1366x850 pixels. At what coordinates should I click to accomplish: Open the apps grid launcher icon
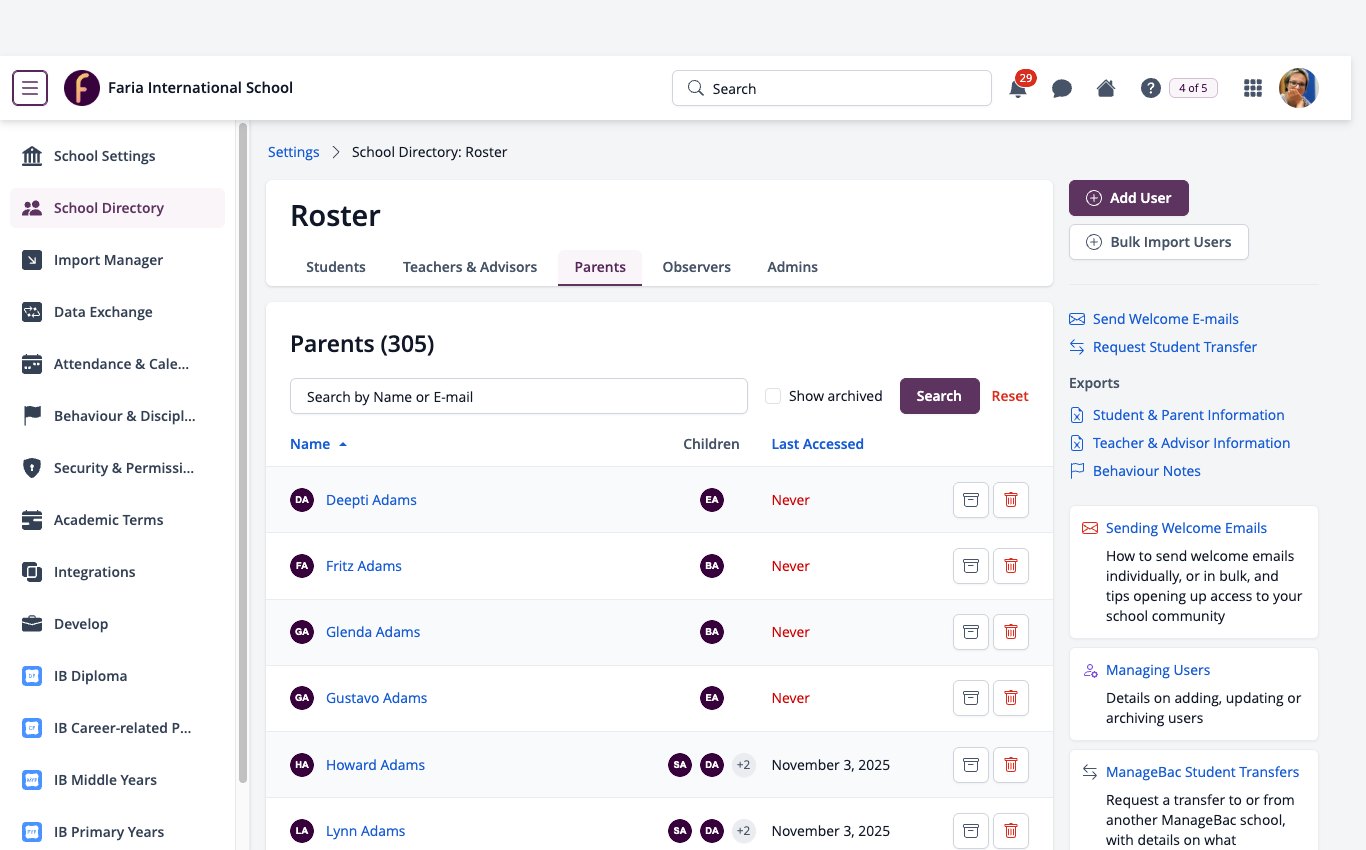[1252, 88]
